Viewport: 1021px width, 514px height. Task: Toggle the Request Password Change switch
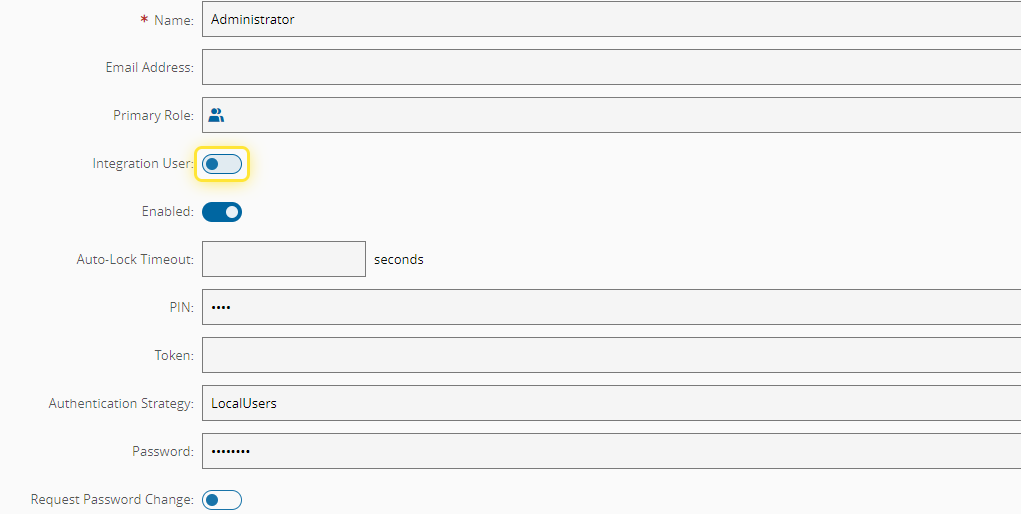click(x=222, y=500)
